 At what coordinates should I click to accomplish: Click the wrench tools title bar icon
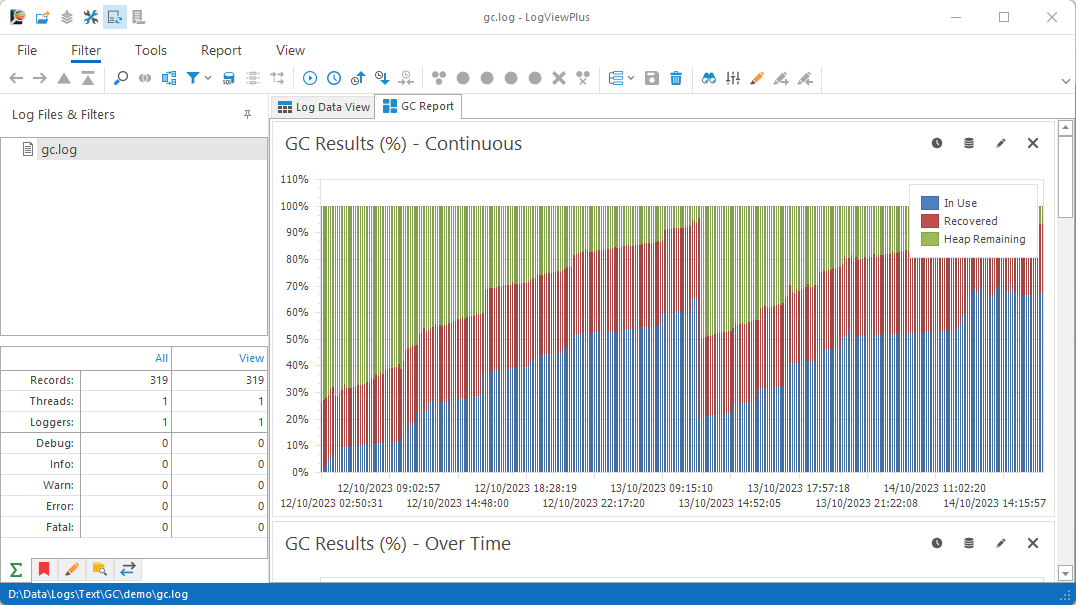pyautogui.click(x=91, y=17)
